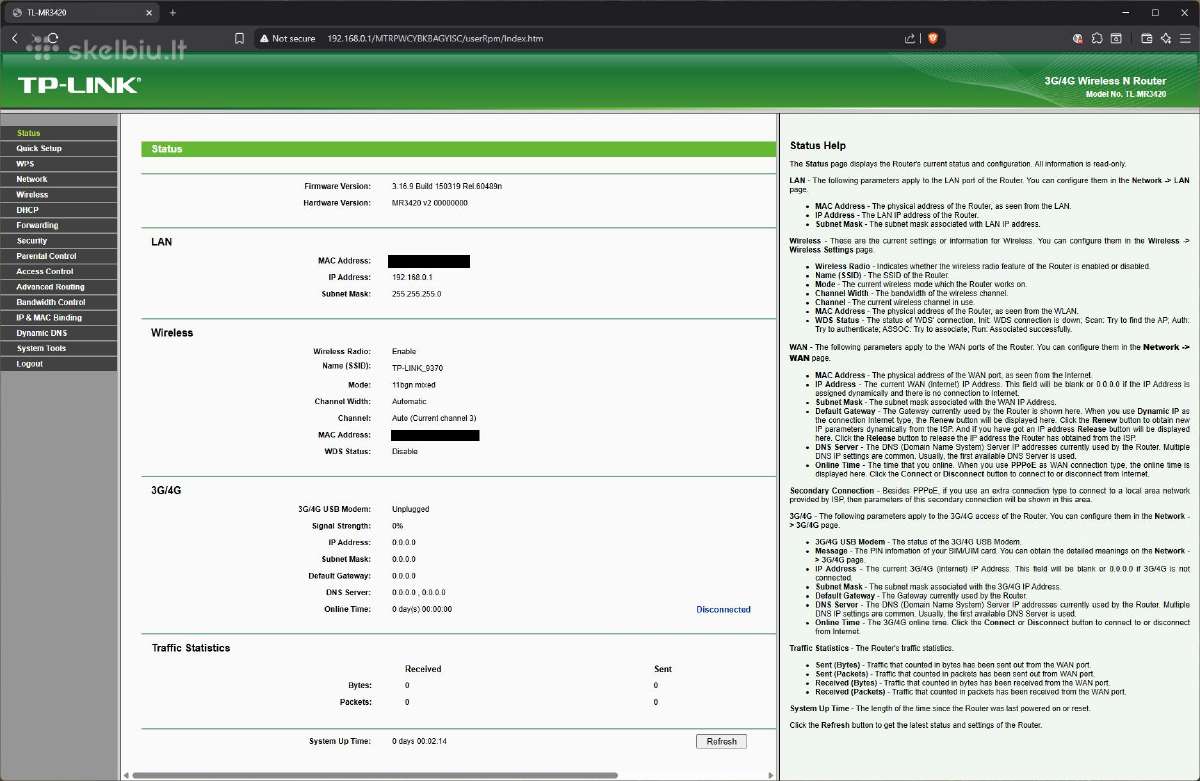
Task: Go back with the browser back arrow
Action: point(15,38)
